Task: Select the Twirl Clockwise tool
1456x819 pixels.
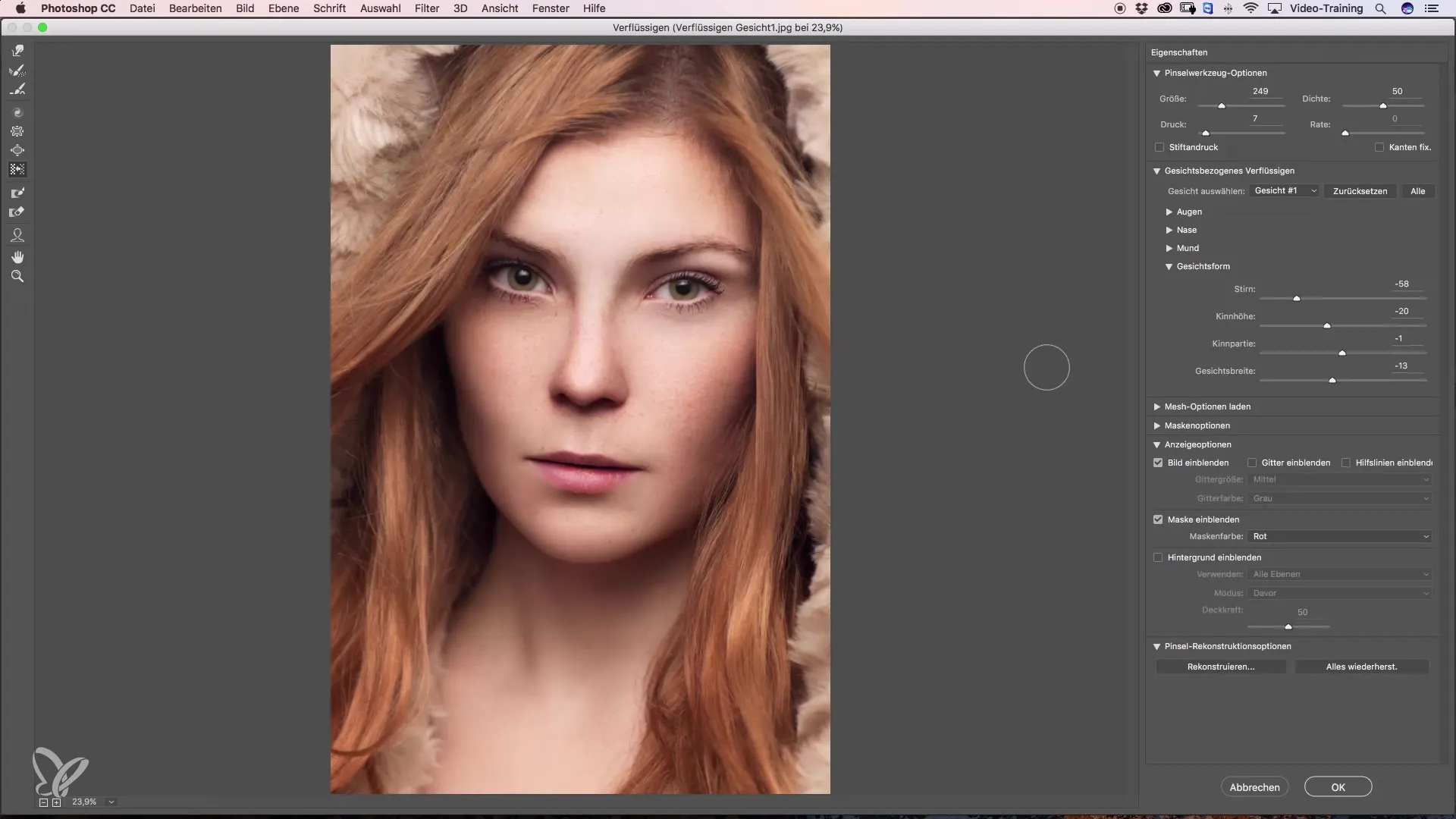Action: point(17,112)
